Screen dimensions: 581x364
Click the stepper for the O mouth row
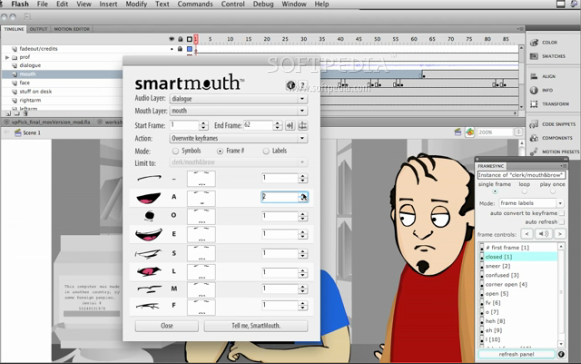click(x=303, y=216)
